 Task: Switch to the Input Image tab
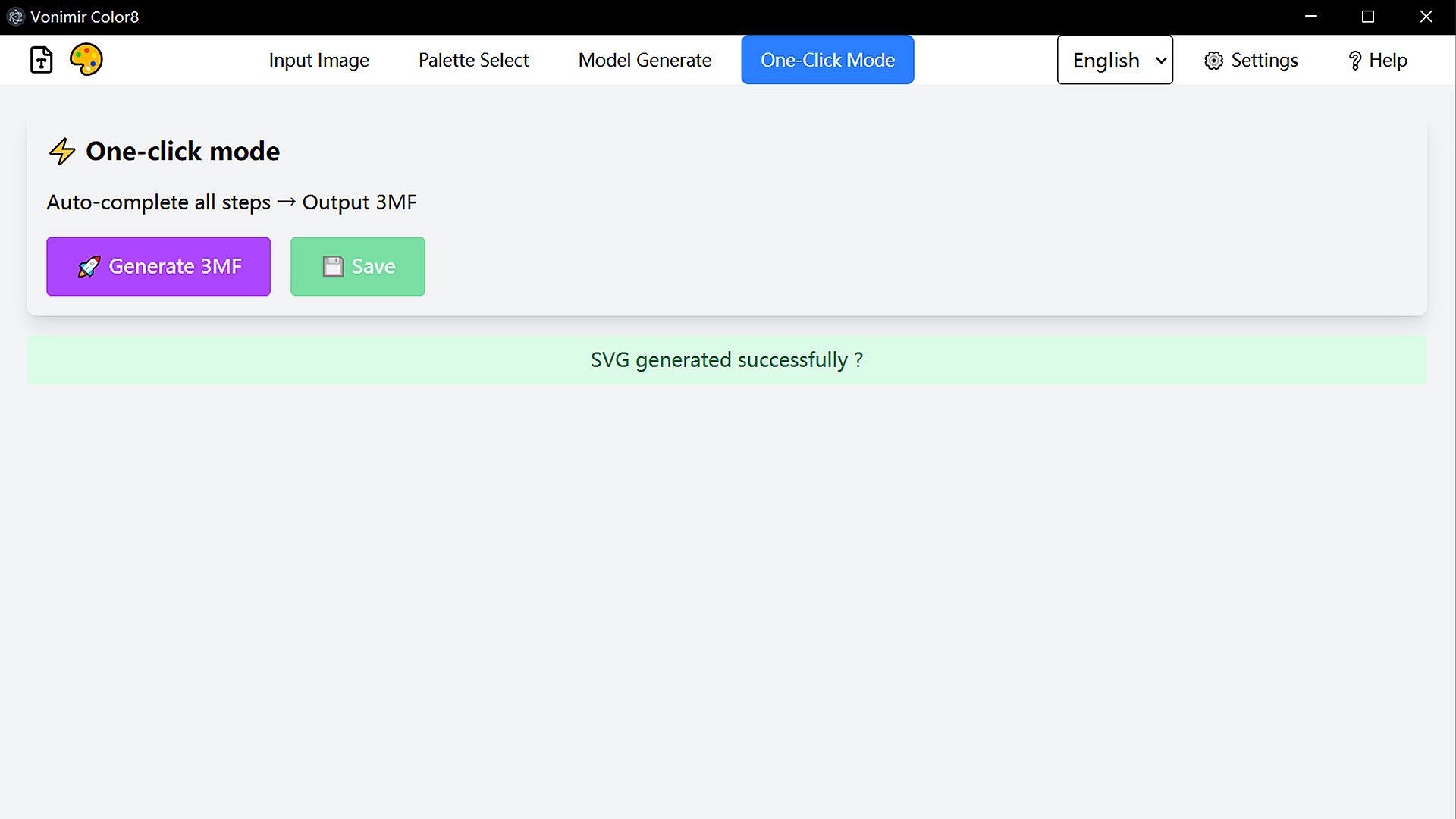tap(318, 60)
